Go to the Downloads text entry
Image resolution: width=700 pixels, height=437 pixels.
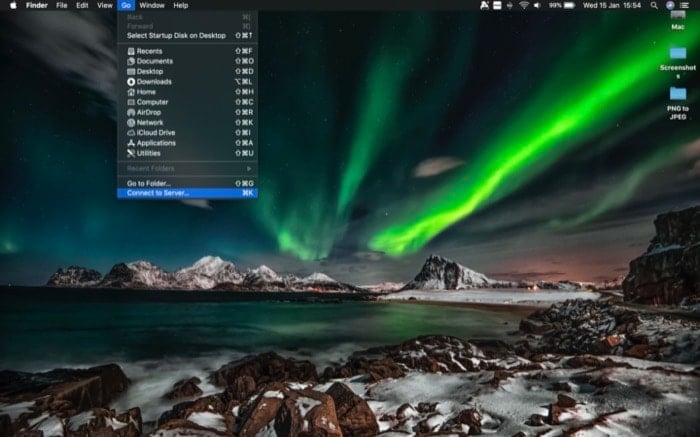(154, 82)
